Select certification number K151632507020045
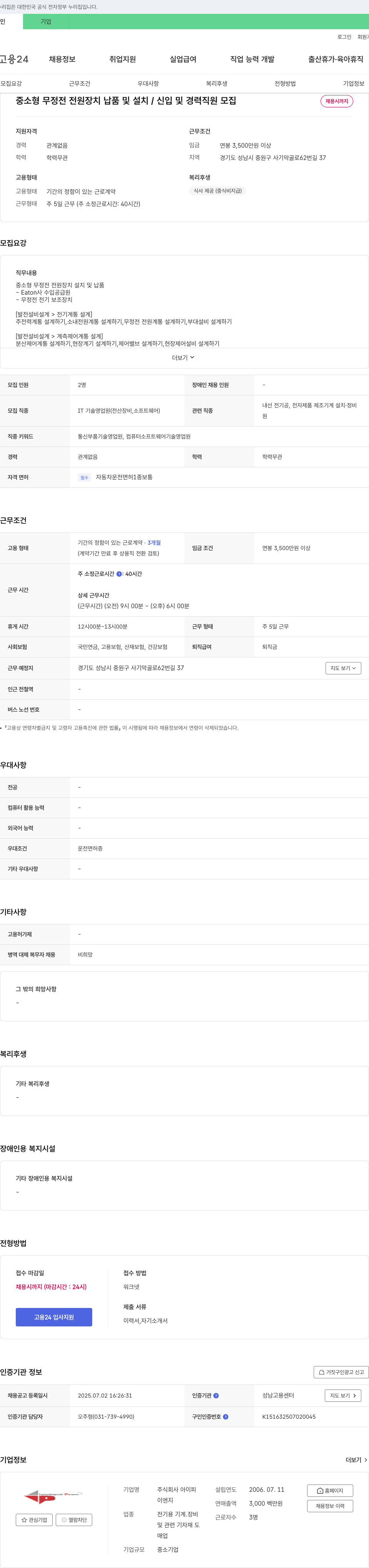The image size is (369, 1568). tap(289, 1416)
